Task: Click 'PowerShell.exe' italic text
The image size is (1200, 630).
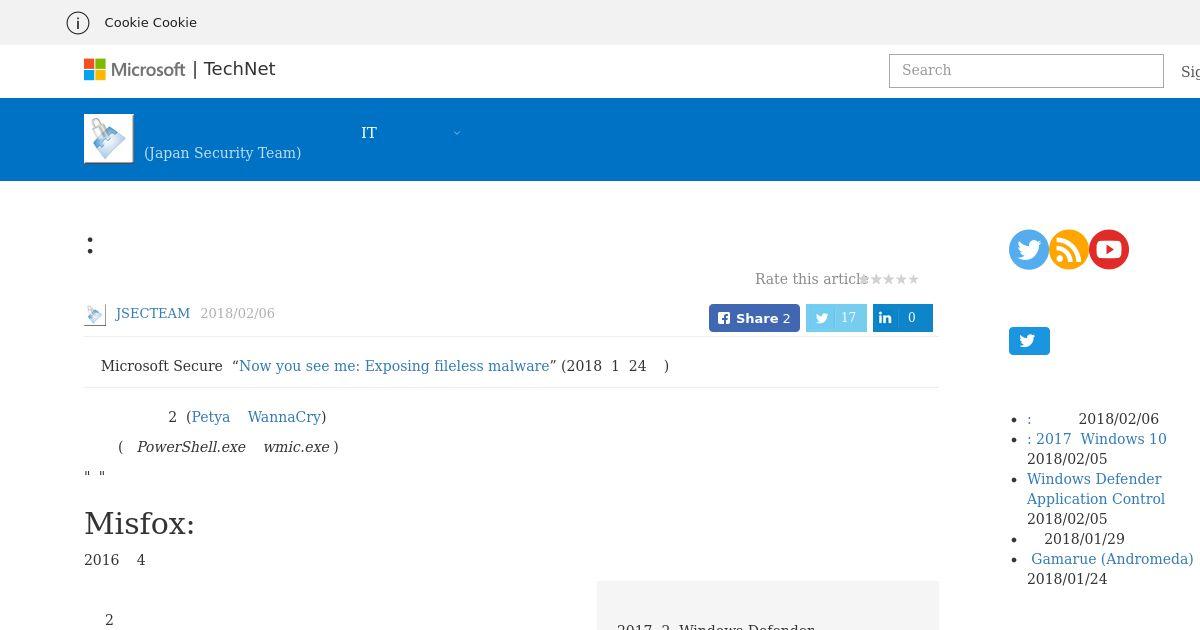Action: [x=191, y=447]
